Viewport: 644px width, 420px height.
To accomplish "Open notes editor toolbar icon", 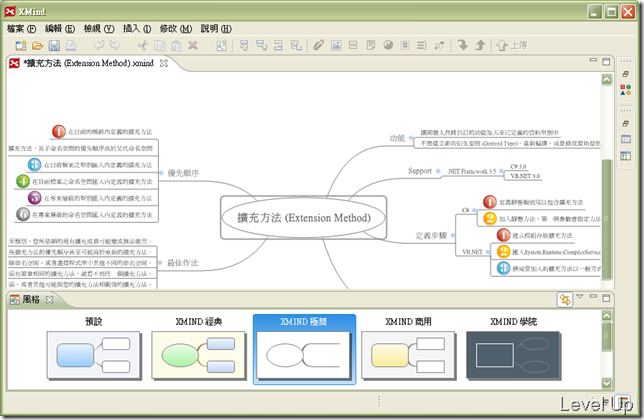I will (x=370, y=45).
